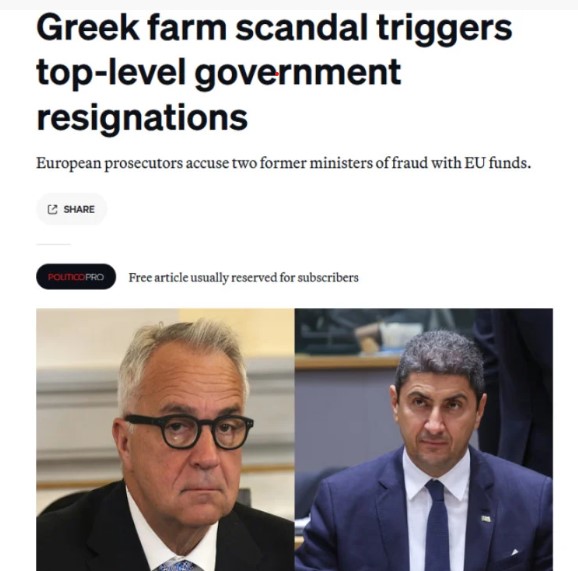
Task: Open the right photo of man in blue suit
Action: click(424, 439)
